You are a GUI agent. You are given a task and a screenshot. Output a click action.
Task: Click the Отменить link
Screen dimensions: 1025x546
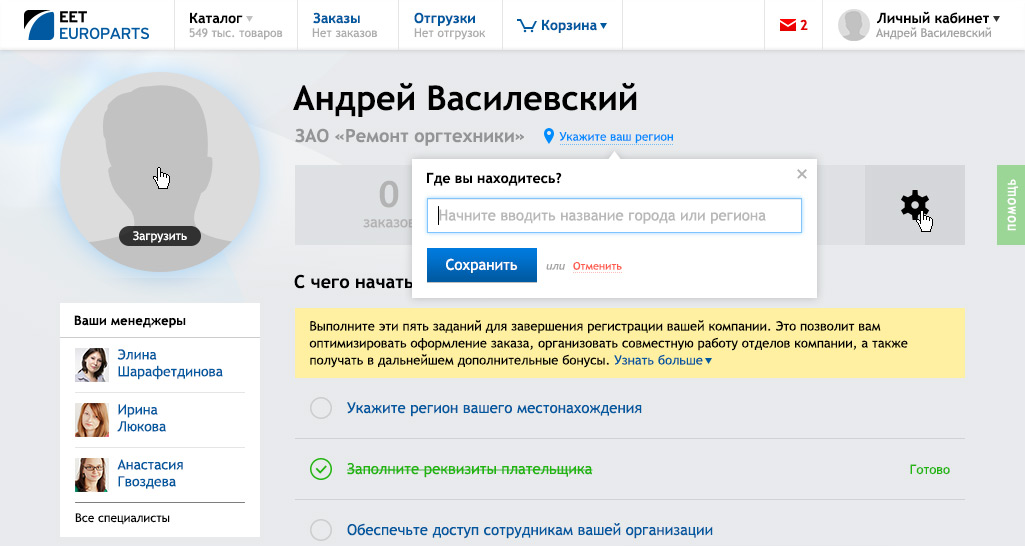pyautogui.click(x=597, y=266)
